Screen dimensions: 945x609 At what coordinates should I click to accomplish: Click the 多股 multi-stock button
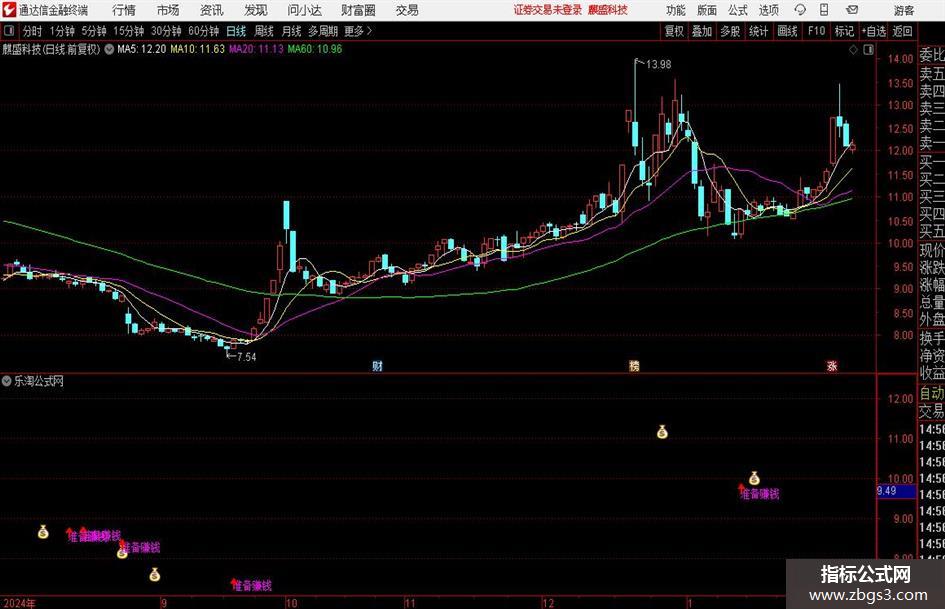[x=730, y=31]
